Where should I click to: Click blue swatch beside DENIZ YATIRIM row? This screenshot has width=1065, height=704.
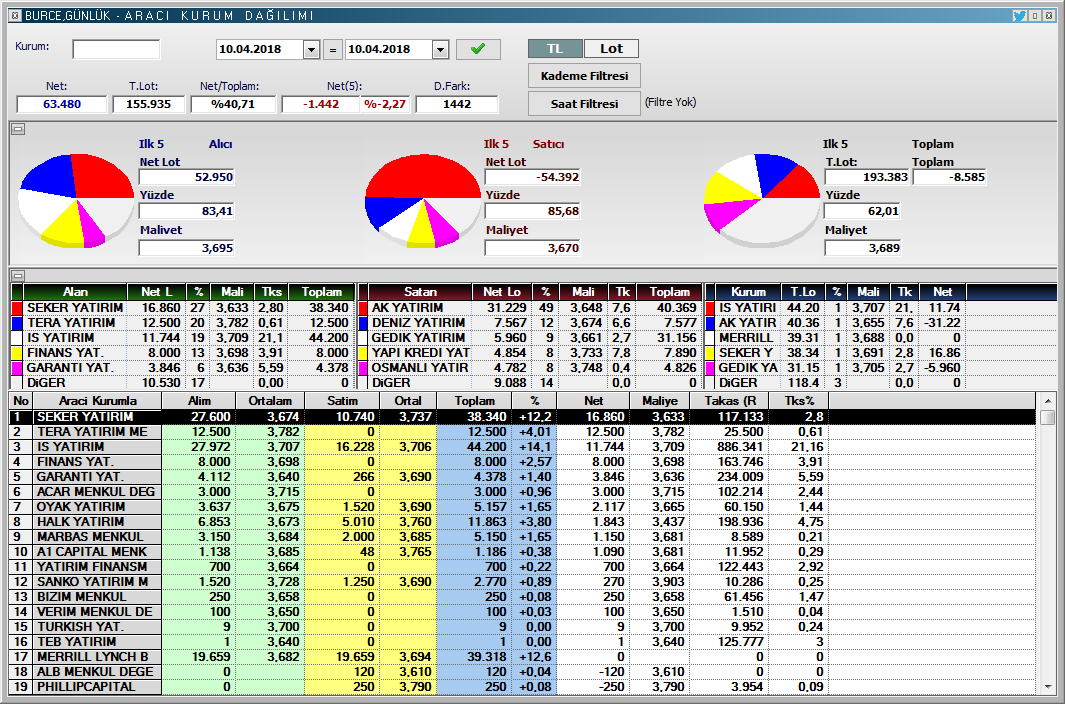pos(363,323)
